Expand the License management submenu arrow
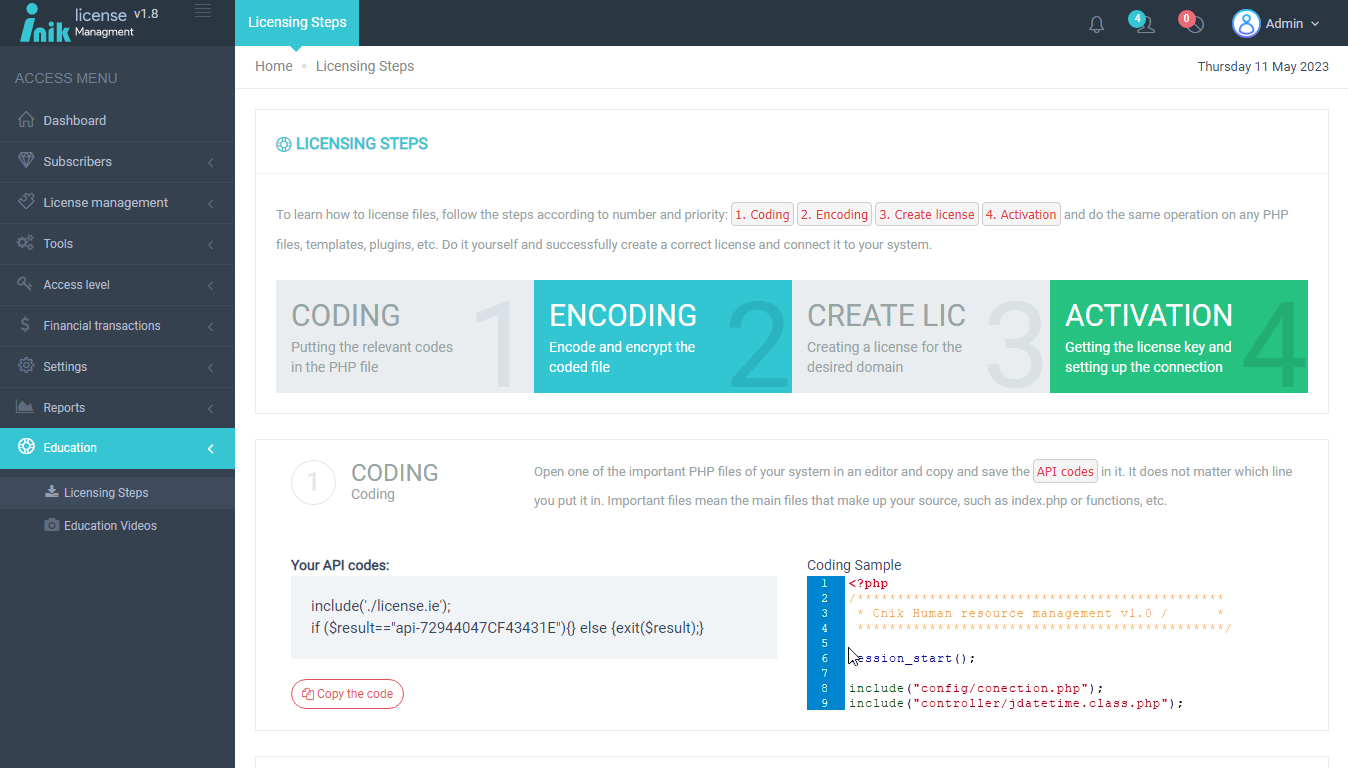Viewport: 1348px width, 768px height. pyautogui.click(x=210, y=203)
